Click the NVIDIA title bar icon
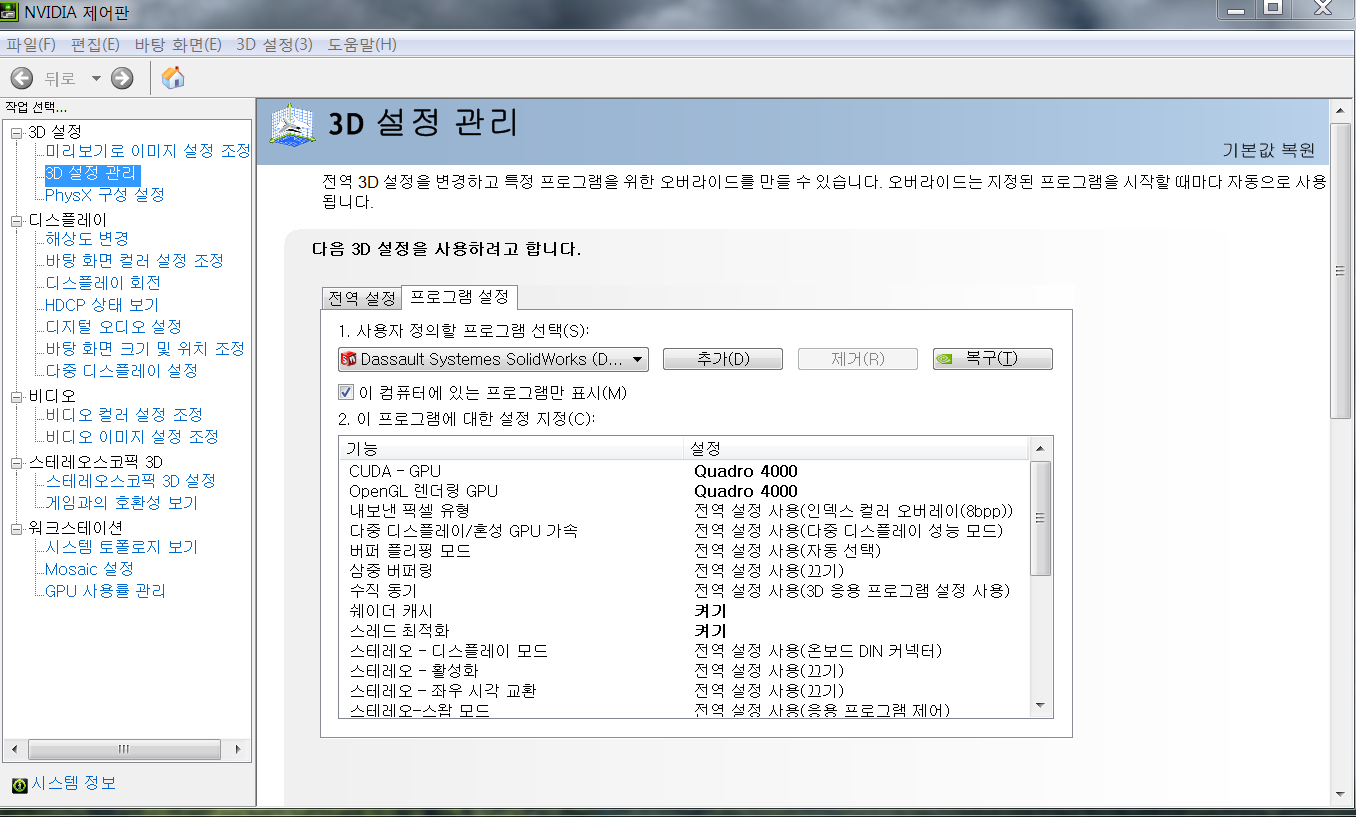This screenshot has width=1356, height=817. click(10, 13)
